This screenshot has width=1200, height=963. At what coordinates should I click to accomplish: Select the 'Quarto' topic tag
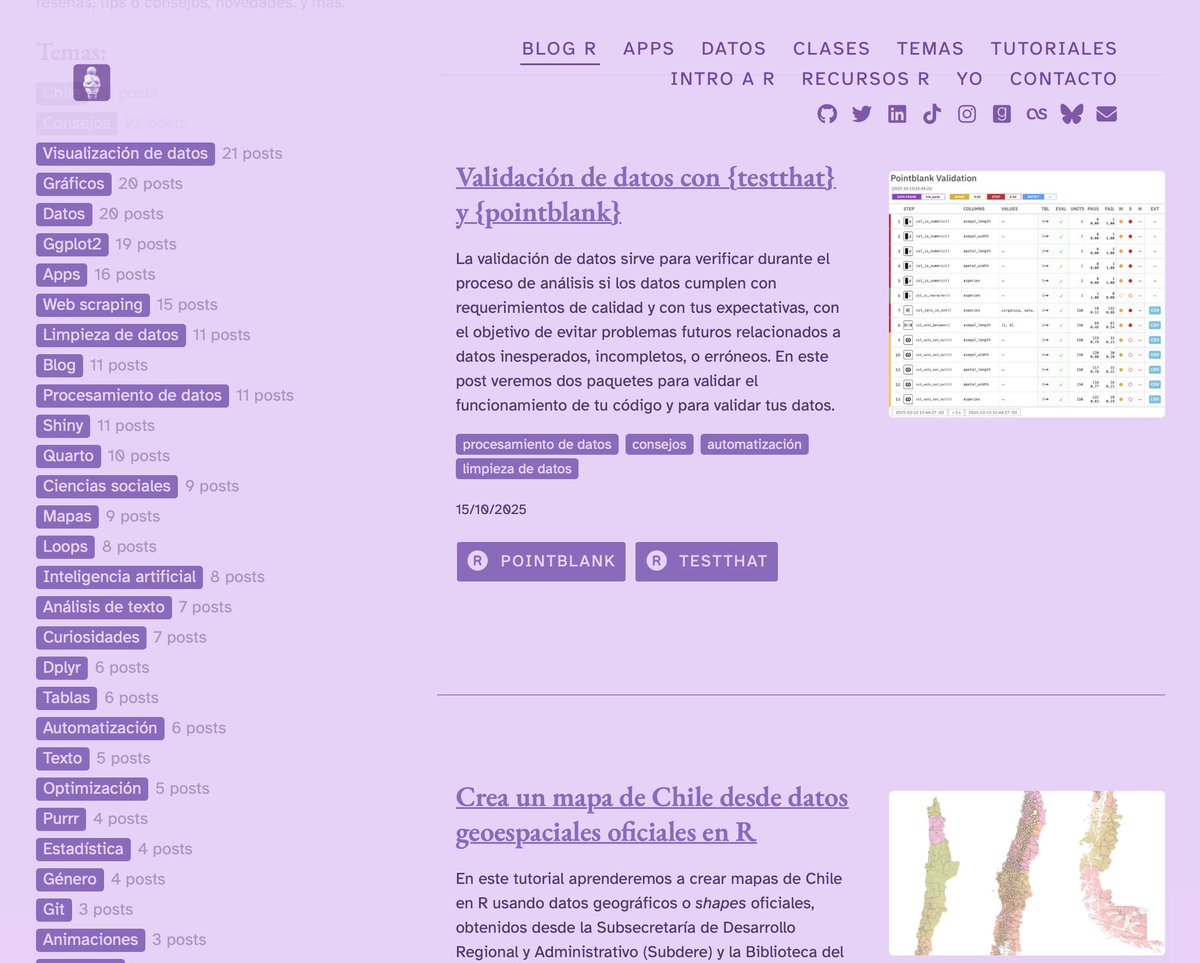pyautogui.click(x=69, y=455)
